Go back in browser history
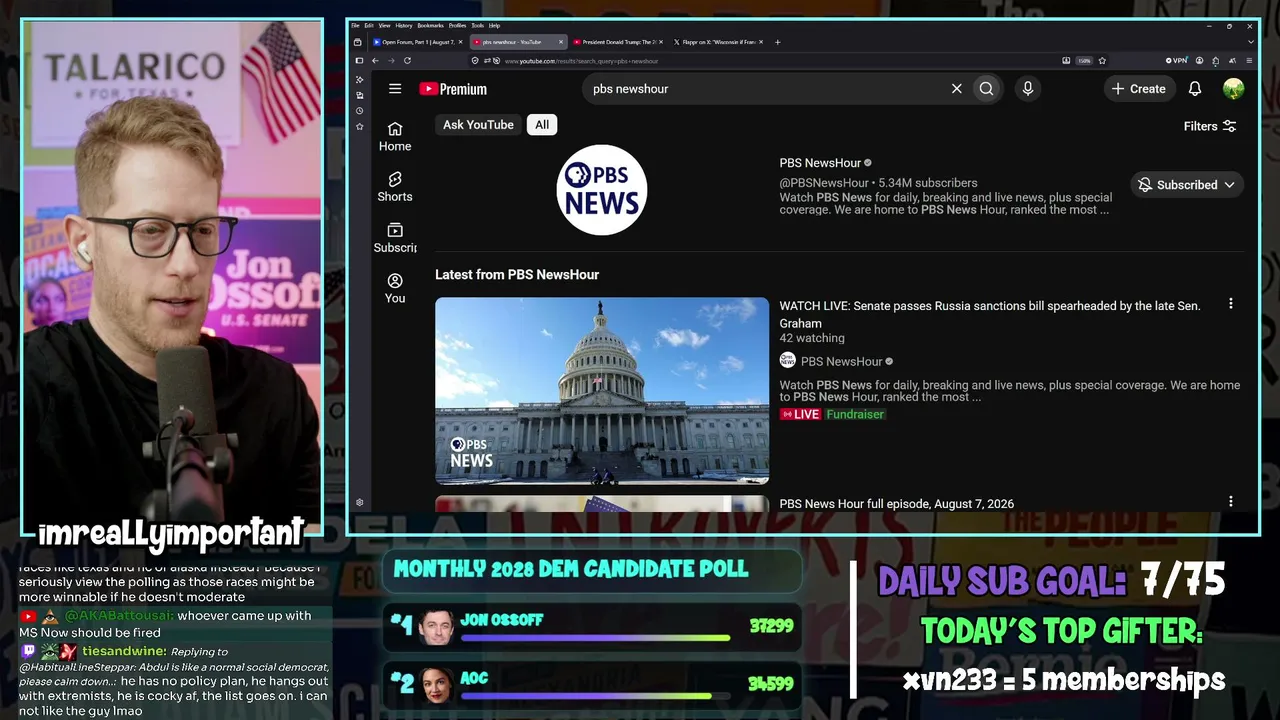Viewport: 1280px width, 720px height. tap(375, 61)
